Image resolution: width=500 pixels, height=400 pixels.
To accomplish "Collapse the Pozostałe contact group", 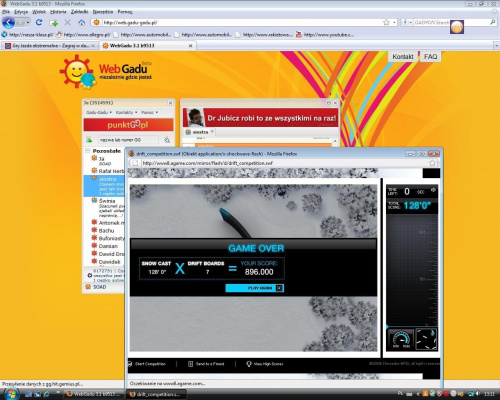I will point(88,151).
